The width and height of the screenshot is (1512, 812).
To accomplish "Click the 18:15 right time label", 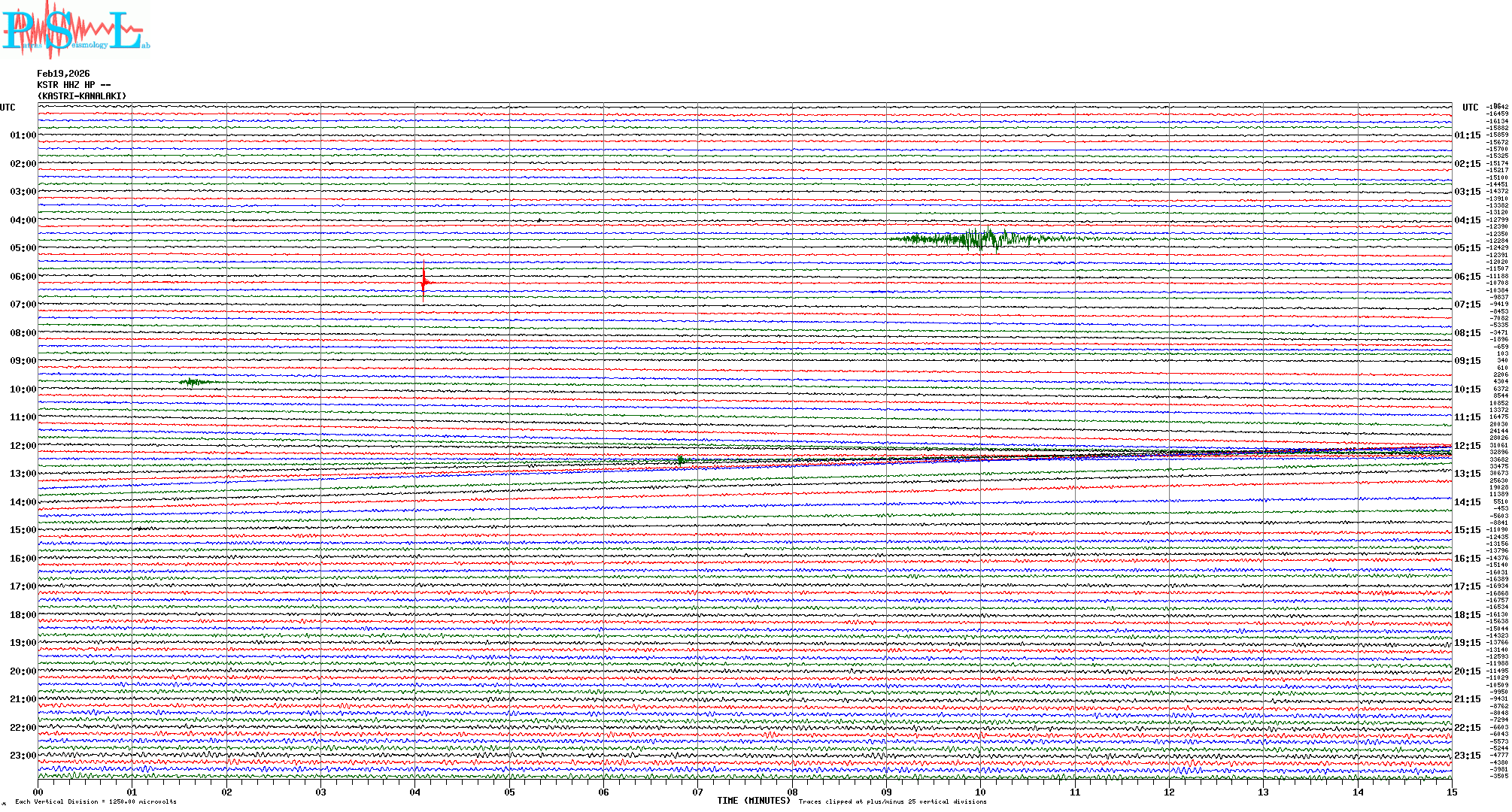I will tap(1468, 615).
